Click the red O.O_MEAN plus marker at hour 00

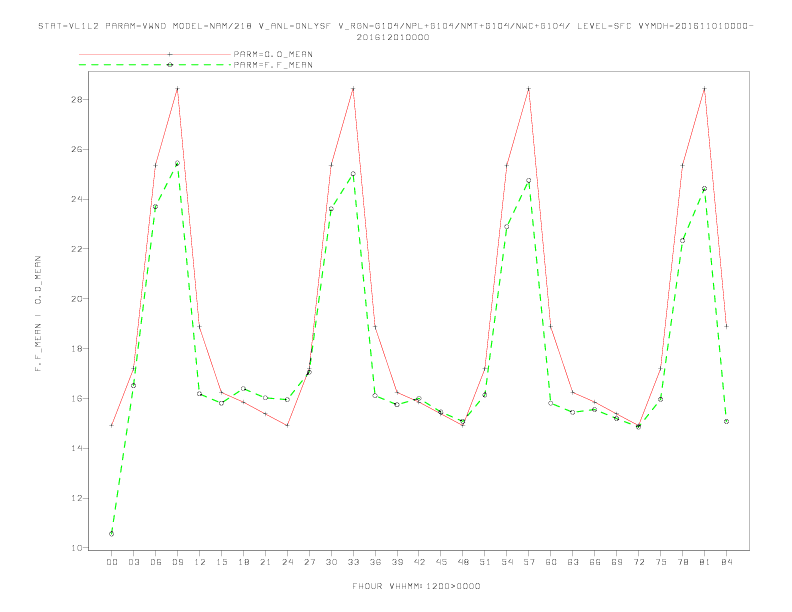[x=112, y=425]
